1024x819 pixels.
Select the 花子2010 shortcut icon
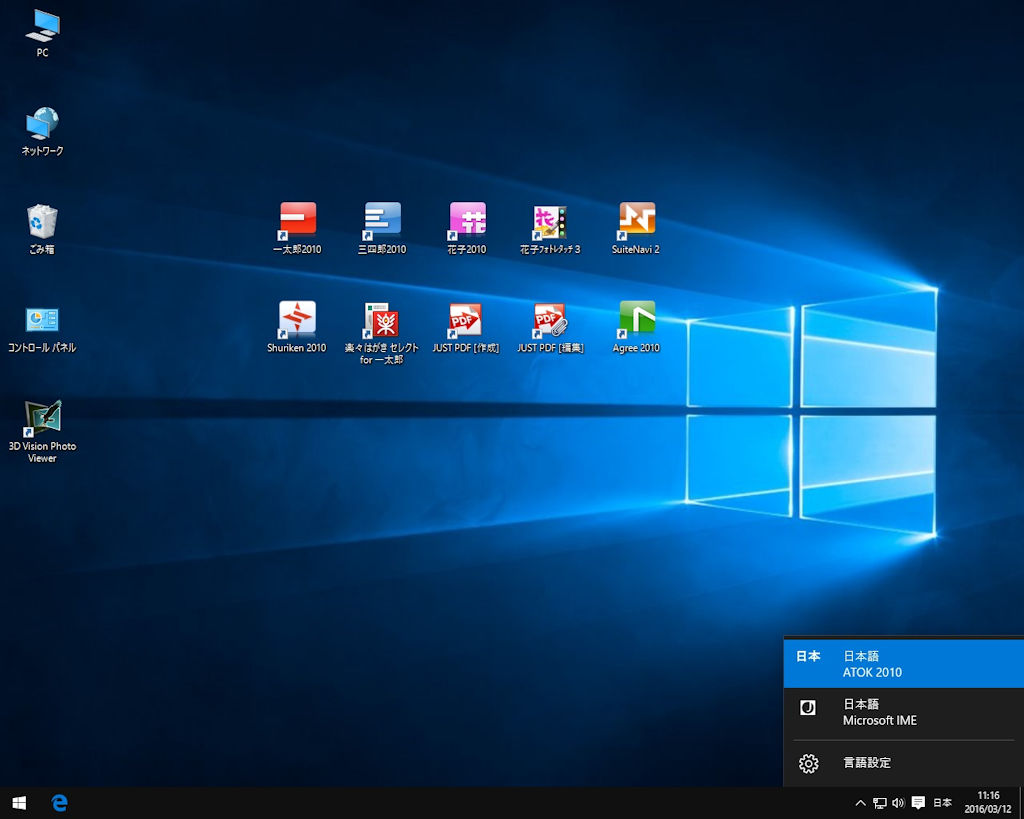[x=468, y=228]
